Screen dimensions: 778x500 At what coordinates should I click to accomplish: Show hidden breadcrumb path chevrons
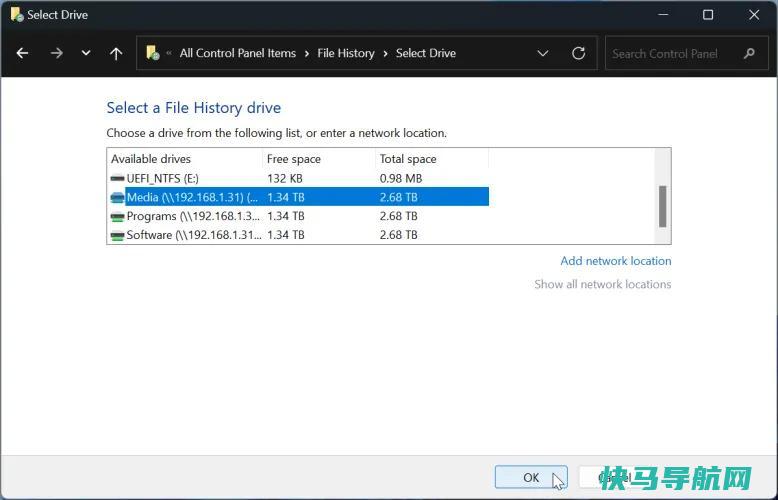169,53
